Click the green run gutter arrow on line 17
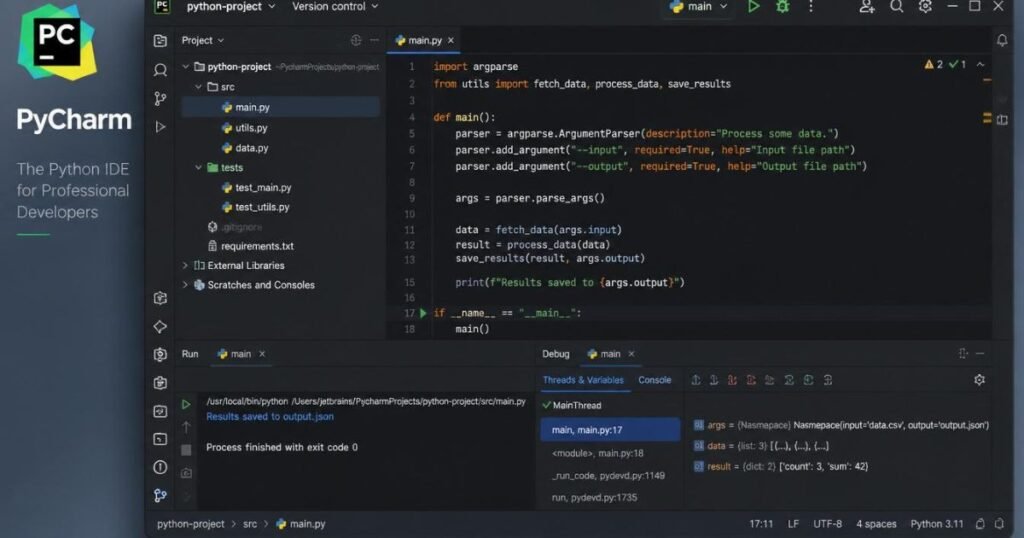Screen dimensions: 1024x538 (x=423, y=313)
